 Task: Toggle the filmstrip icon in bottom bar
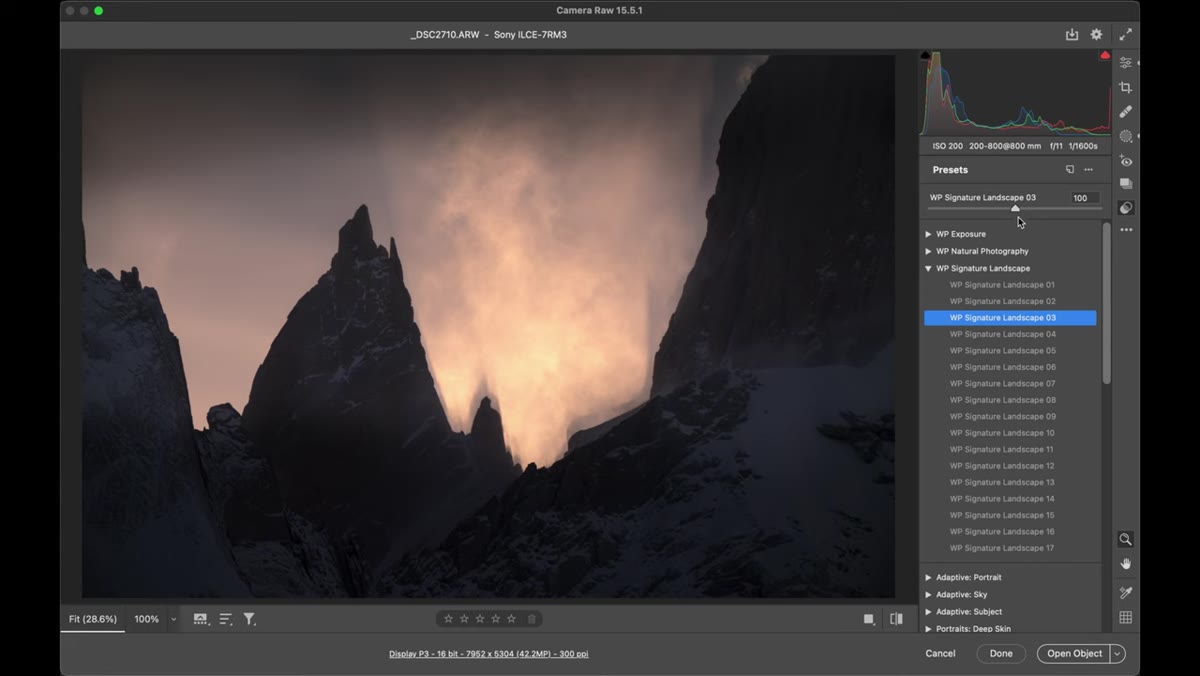[x=201, y=619]
